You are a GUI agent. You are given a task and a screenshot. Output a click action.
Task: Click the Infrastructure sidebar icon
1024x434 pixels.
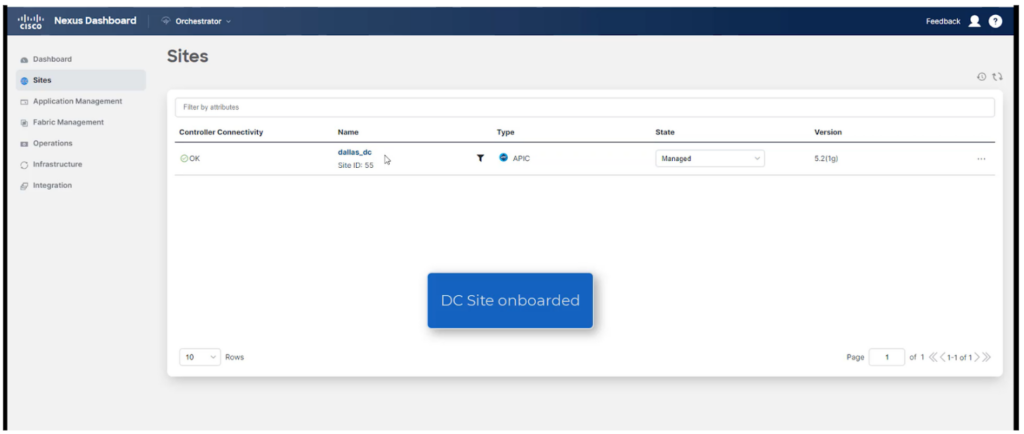tap(24, 164)
